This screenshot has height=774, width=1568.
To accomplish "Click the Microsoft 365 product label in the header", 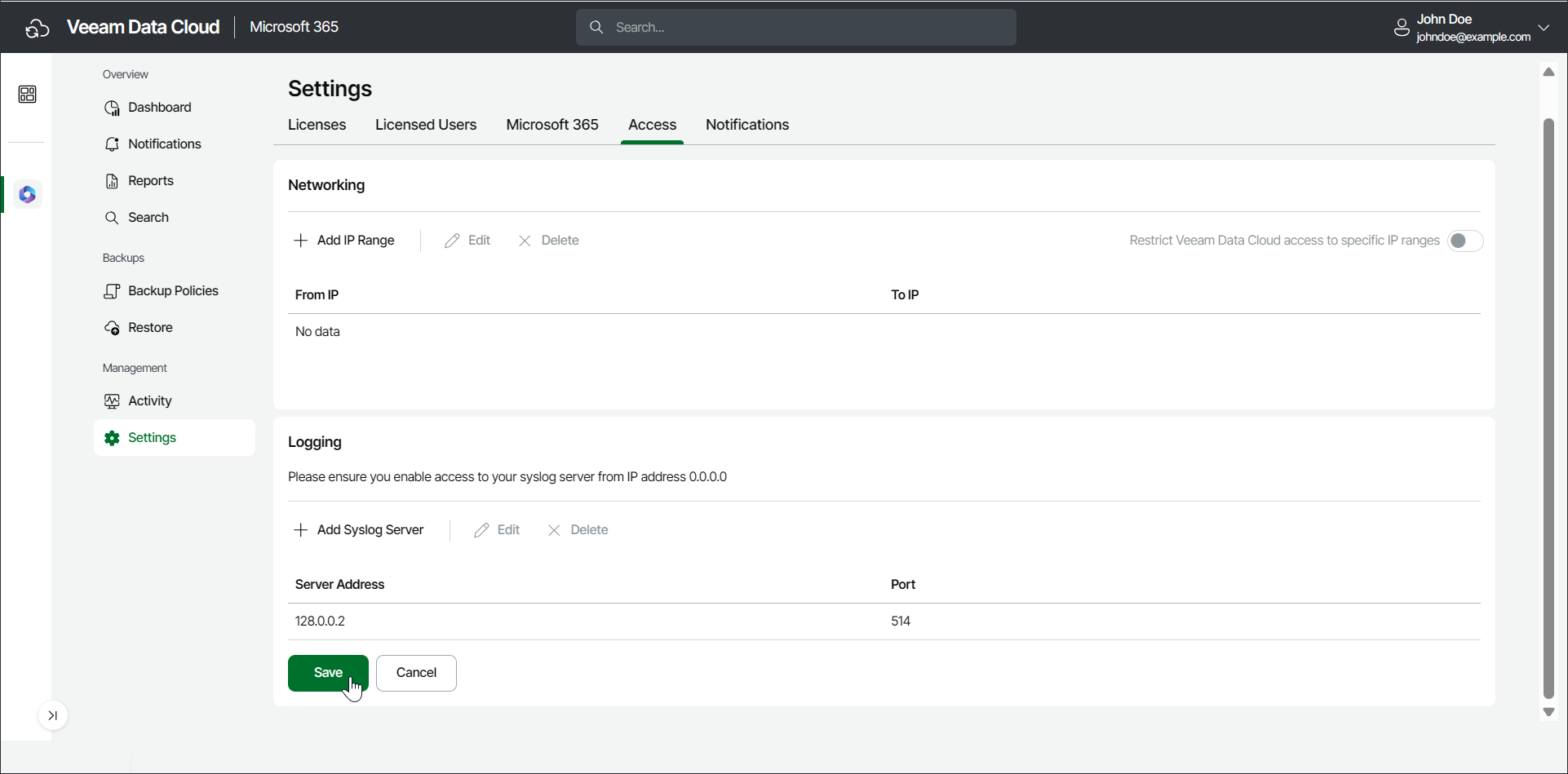I will tap(294, 27).
